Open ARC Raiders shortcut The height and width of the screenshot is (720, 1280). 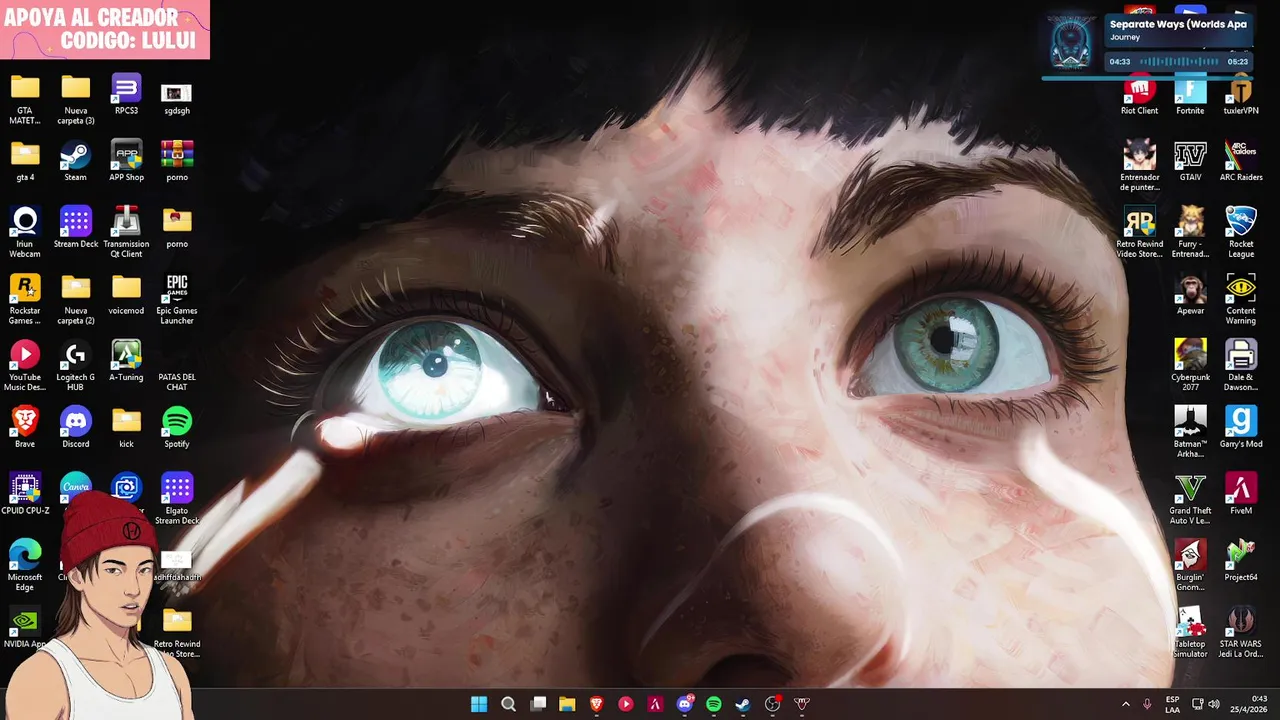tap(1241, 162)
